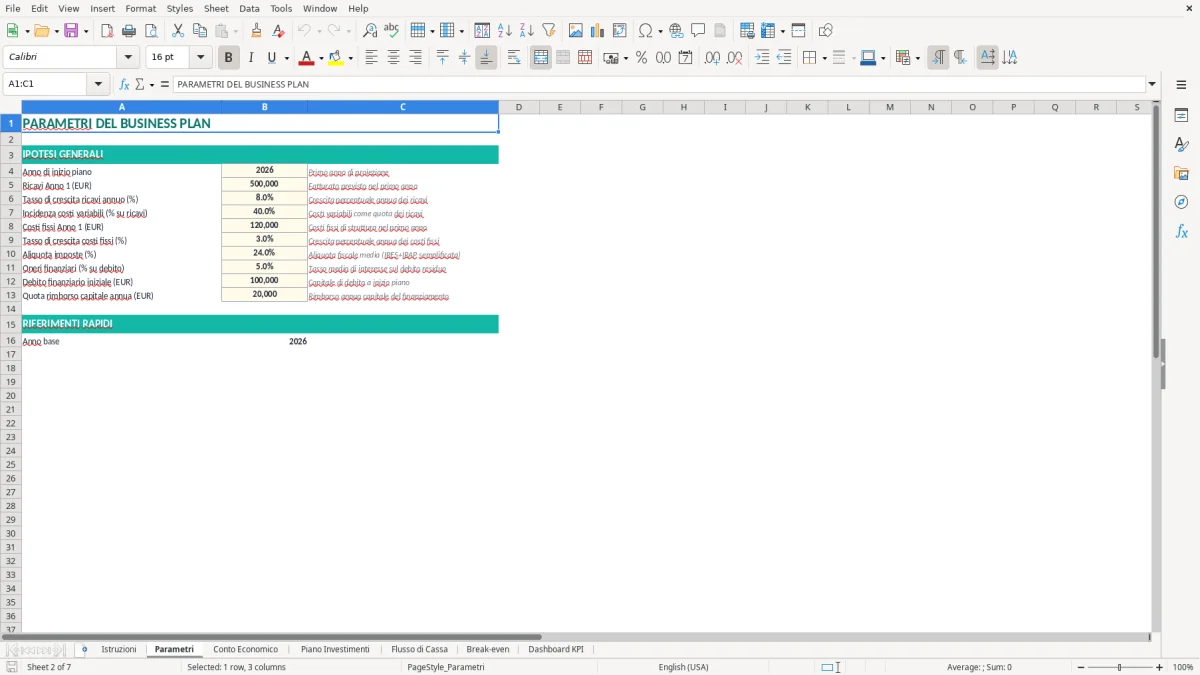
Task: Click the Add Decimal Place icon
Action: pyautogui.click(x=712, y=58)
